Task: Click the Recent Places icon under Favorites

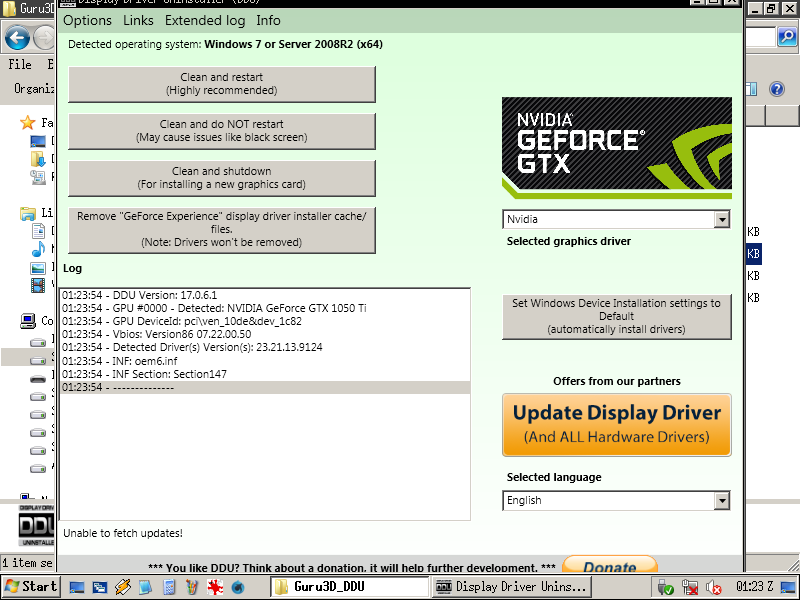Action: coord(38,178)
